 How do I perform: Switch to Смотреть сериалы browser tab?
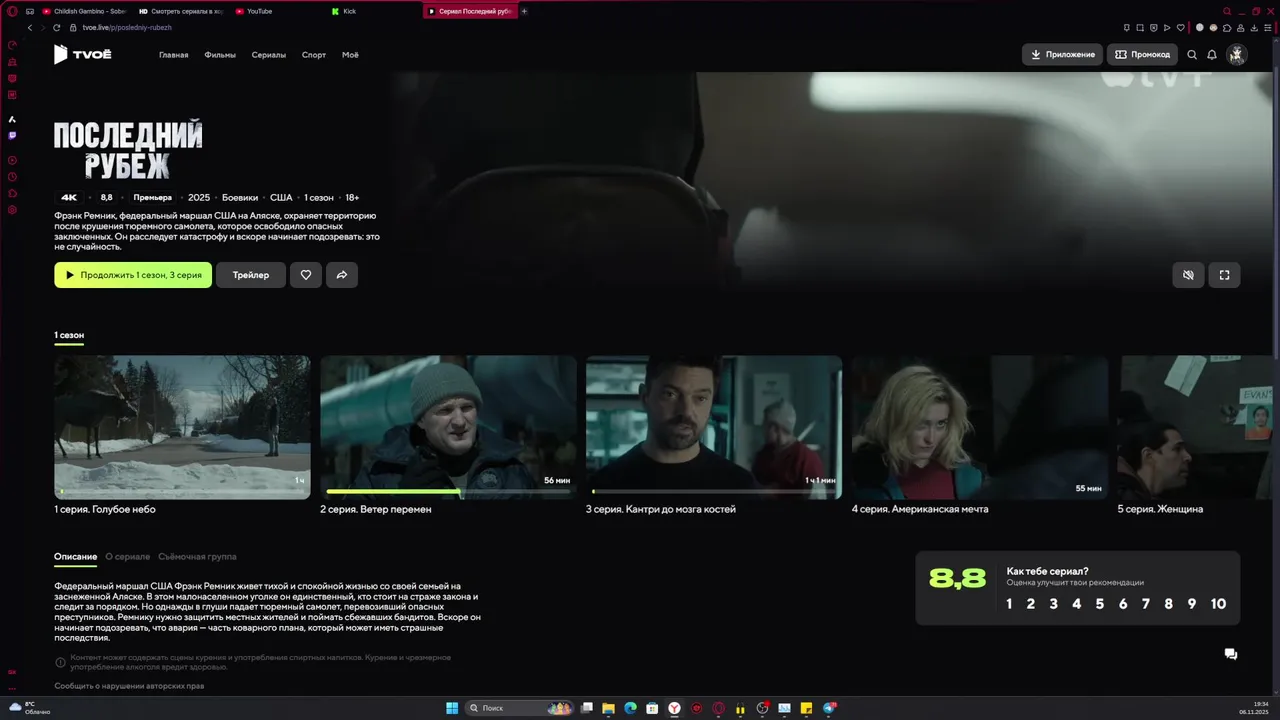(180, 11)
